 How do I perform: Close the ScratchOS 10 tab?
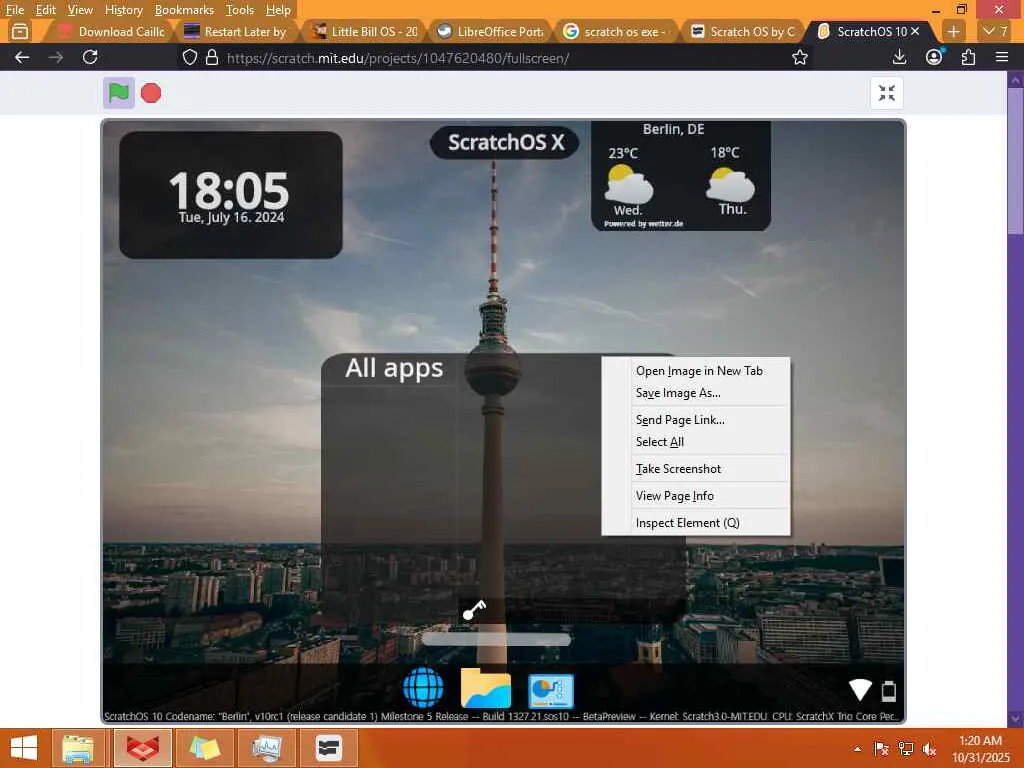coord(915,31)
